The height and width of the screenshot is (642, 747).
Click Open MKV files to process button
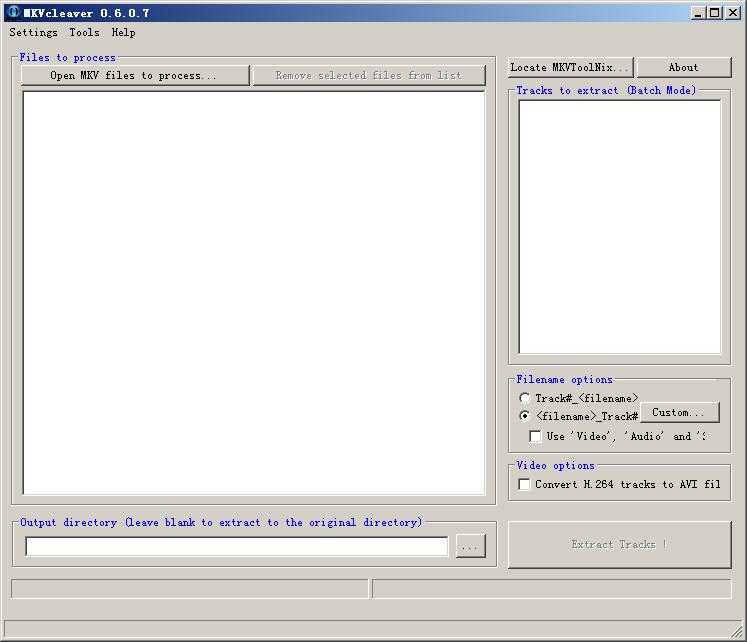click(135, 75)
